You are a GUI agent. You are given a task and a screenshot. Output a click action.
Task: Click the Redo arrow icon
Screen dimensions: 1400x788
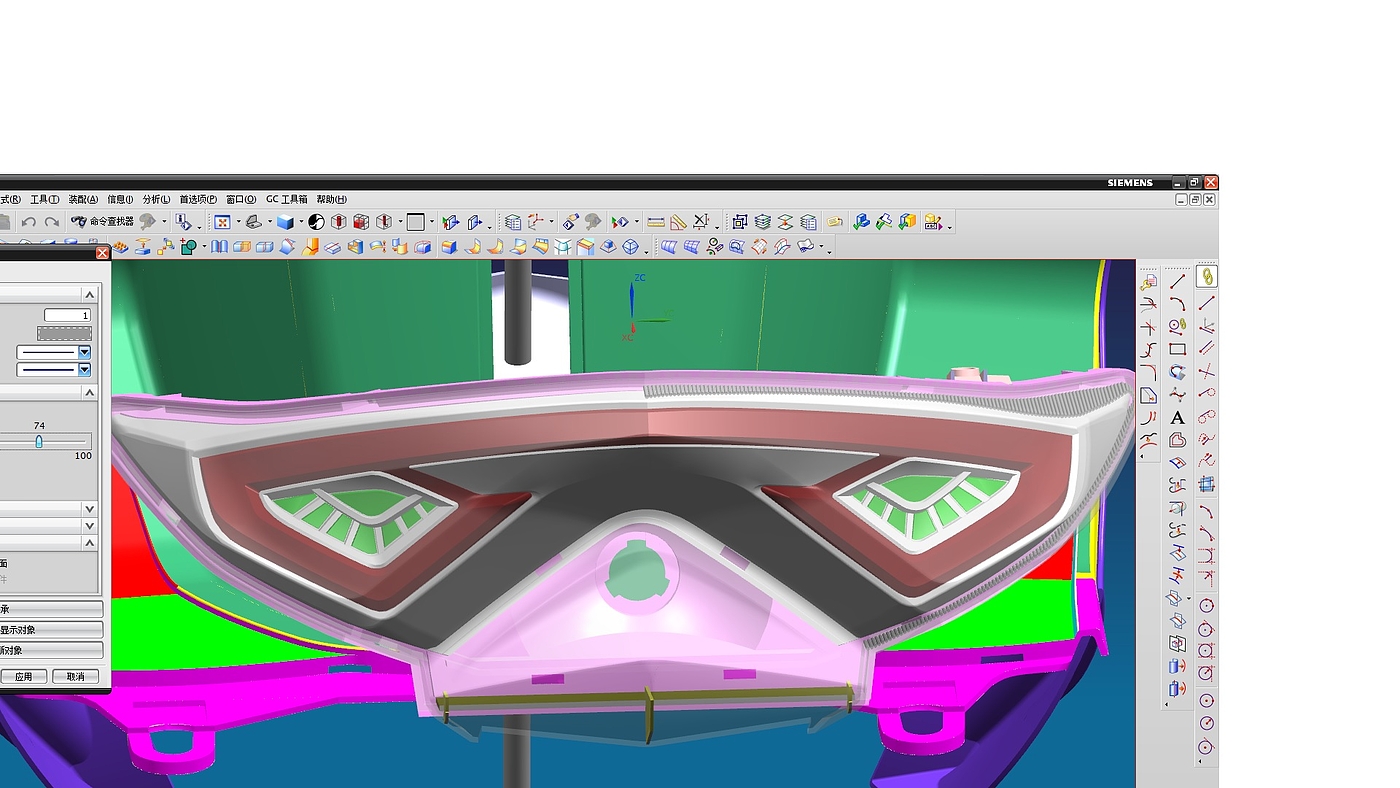[52, 222]
